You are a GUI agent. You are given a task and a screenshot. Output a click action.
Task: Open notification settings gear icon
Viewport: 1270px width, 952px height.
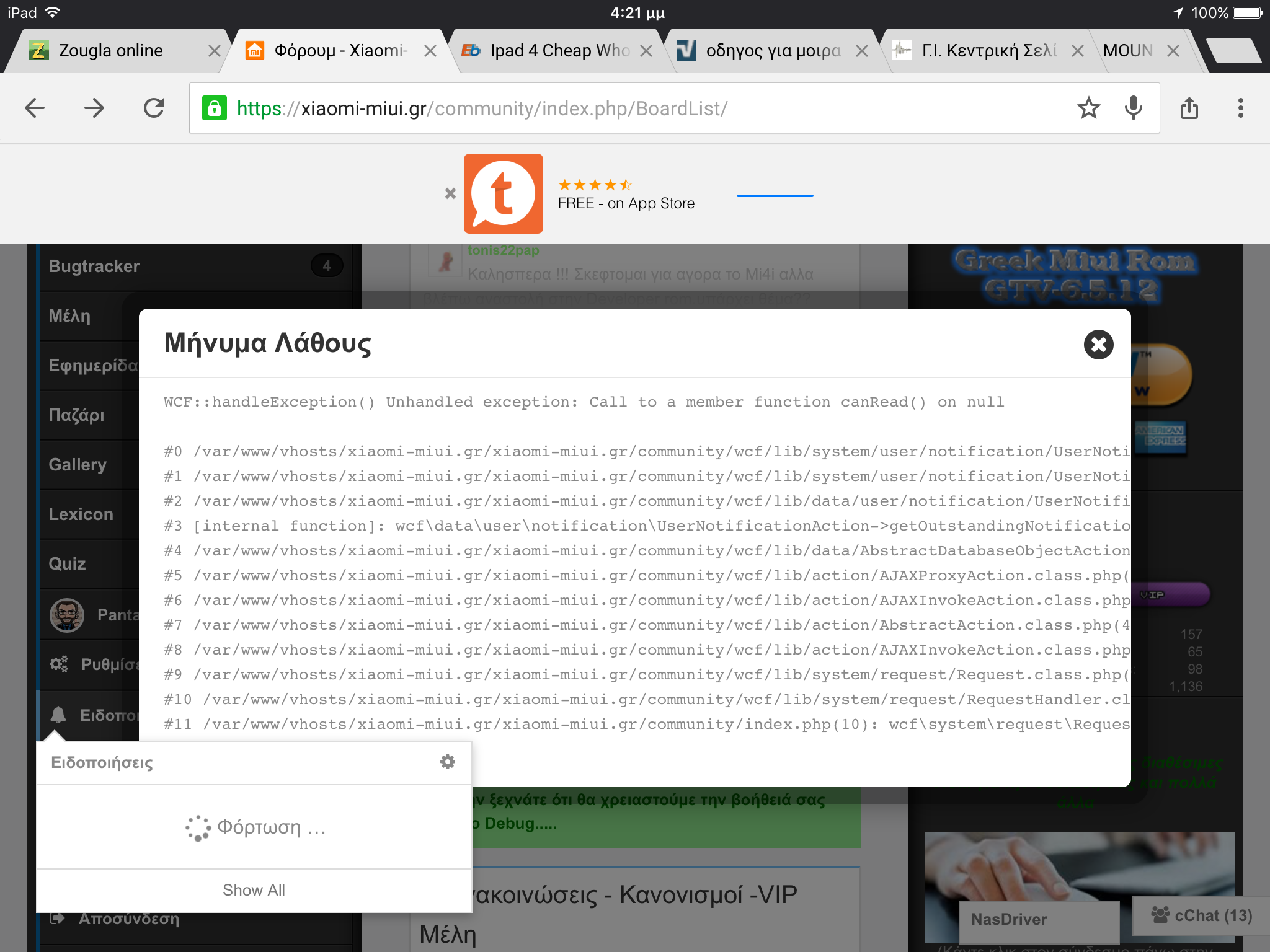[447, 762]
